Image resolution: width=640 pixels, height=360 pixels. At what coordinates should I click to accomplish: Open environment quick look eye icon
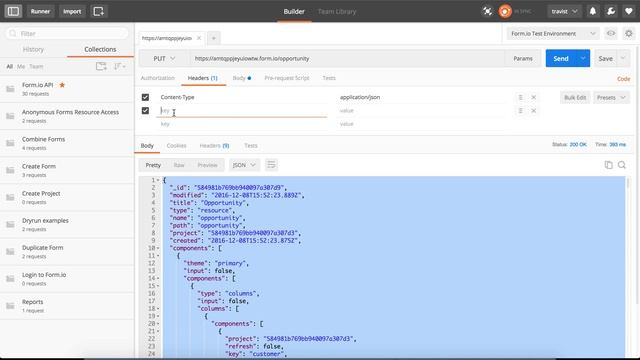(x=611, y=33)
